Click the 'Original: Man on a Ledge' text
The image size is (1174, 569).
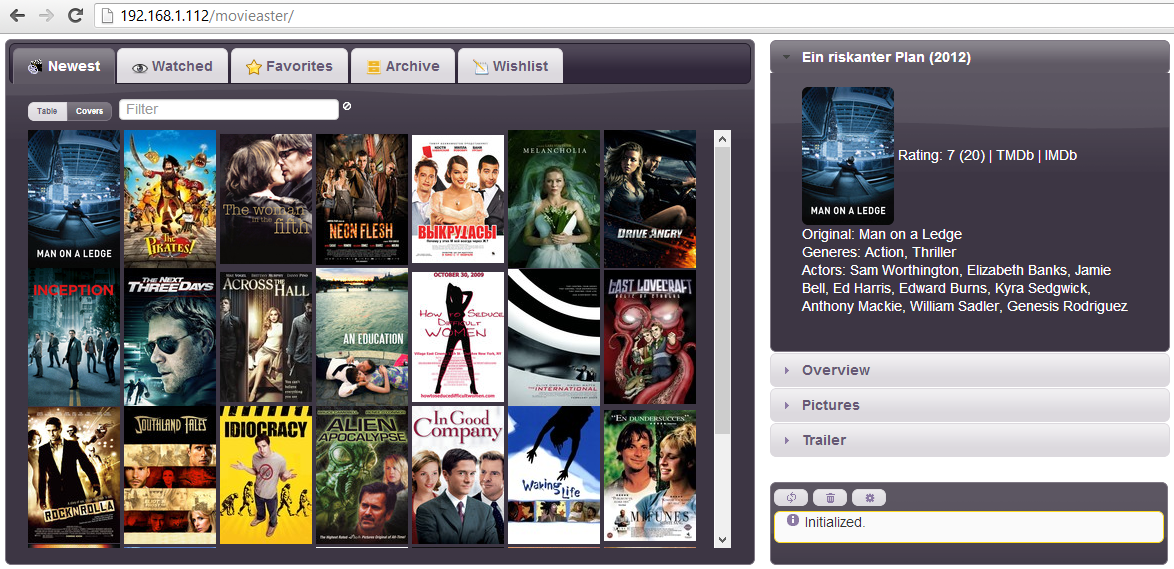(882, 234)
